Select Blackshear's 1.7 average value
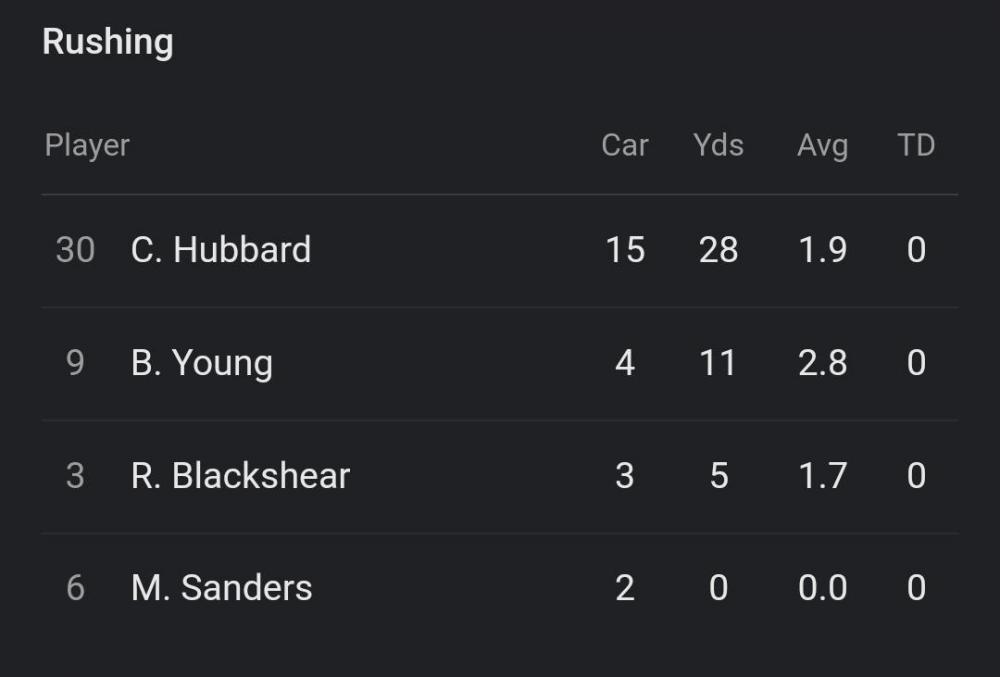Viewport: 1000px width, 677px height. (x=822, y=475)
